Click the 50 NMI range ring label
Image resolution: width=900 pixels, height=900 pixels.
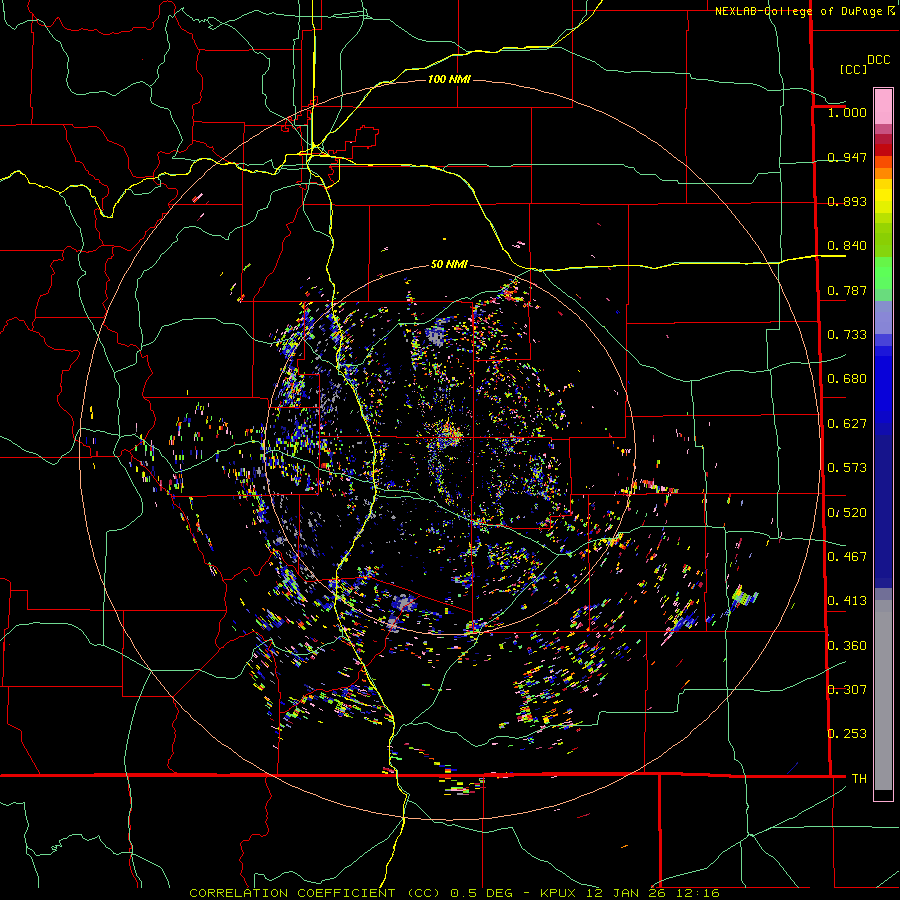449,264
